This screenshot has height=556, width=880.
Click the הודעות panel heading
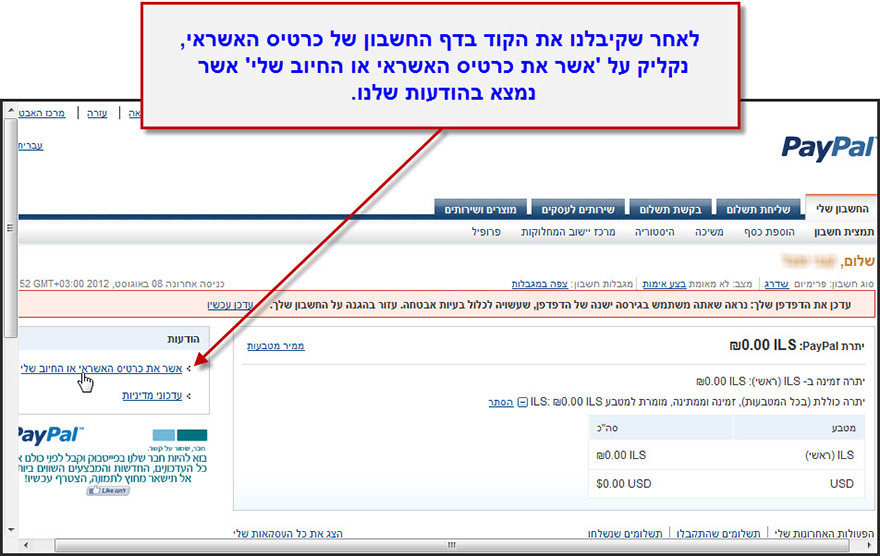click(183, 339)
